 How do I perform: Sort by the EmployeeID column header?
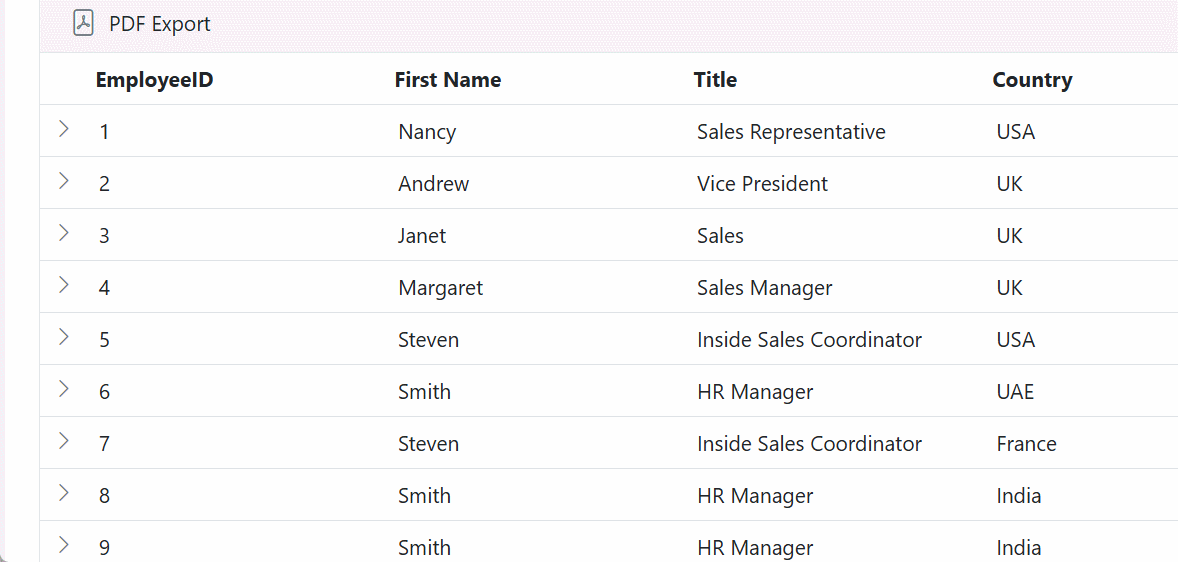(x=155, y=80)
